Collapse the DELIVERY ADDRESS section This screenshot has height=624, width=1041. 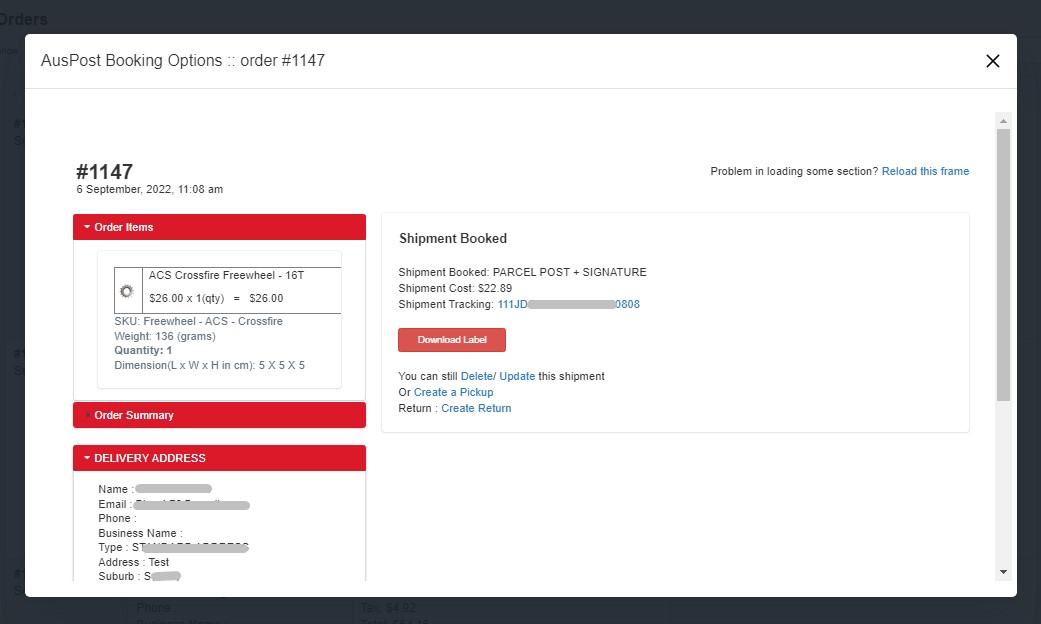219,458
